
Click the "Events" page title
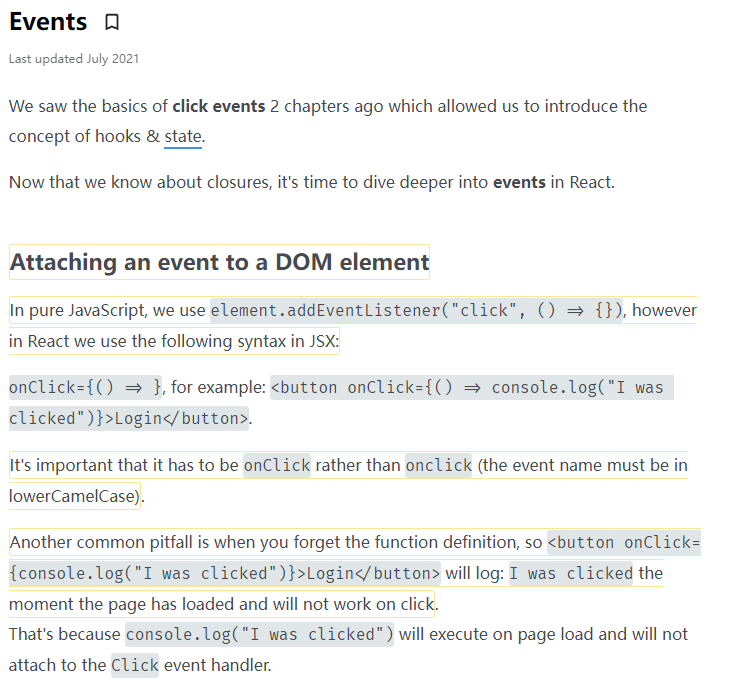pos(48,21)
